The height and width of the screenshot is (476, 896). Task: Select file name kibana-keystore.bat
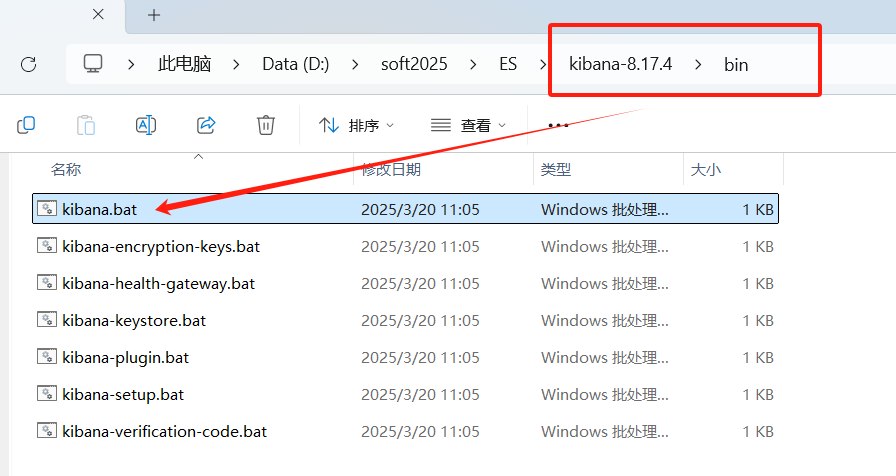coord(134,321)
